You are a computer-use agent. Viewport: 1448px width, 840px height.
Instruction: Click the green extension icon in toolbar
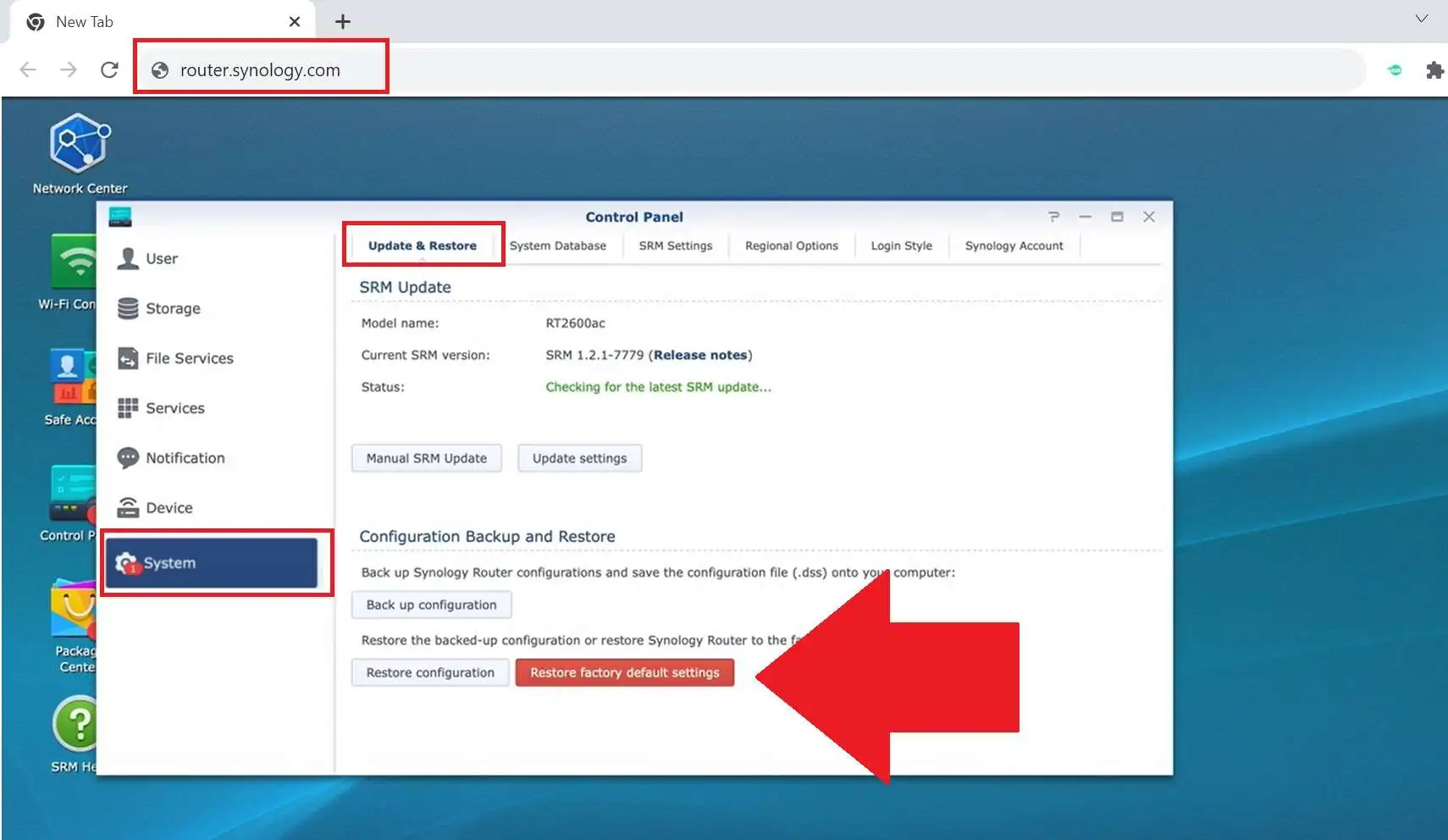click(1395, 69)
